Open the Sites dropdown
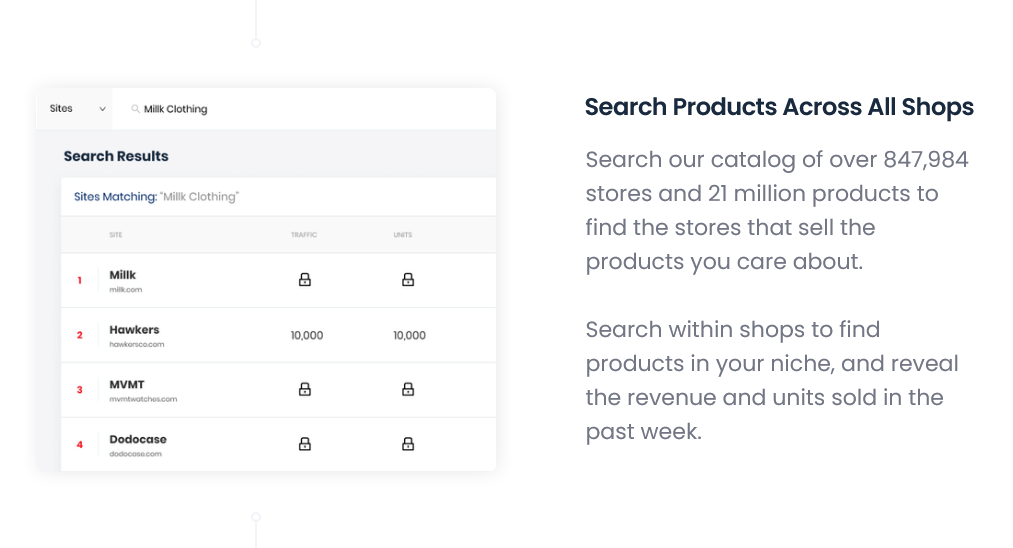 coord(76,109)
